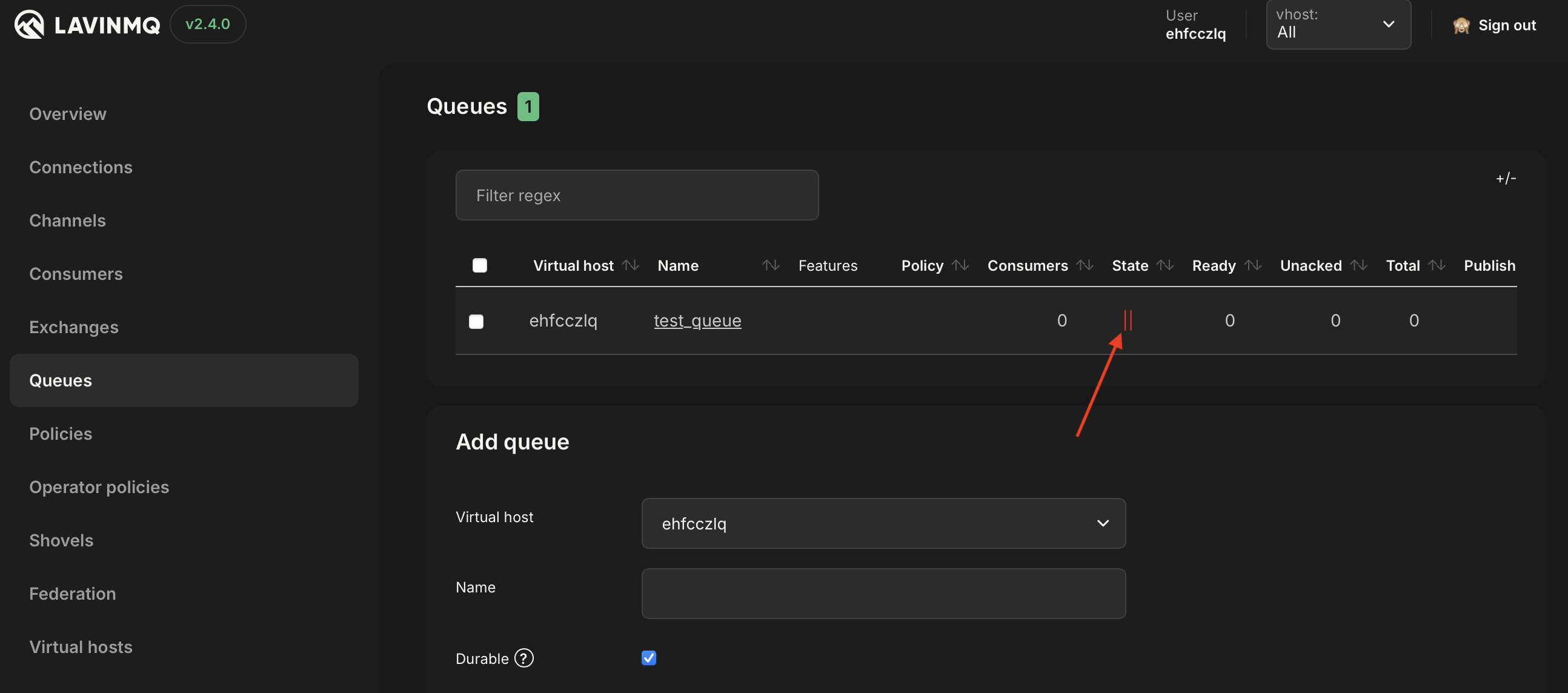The width and height of the screenshot is (1568, 693).
Task: Check the test_queue row checkbox
Action: pyautogui.click(x=476, y=321)
